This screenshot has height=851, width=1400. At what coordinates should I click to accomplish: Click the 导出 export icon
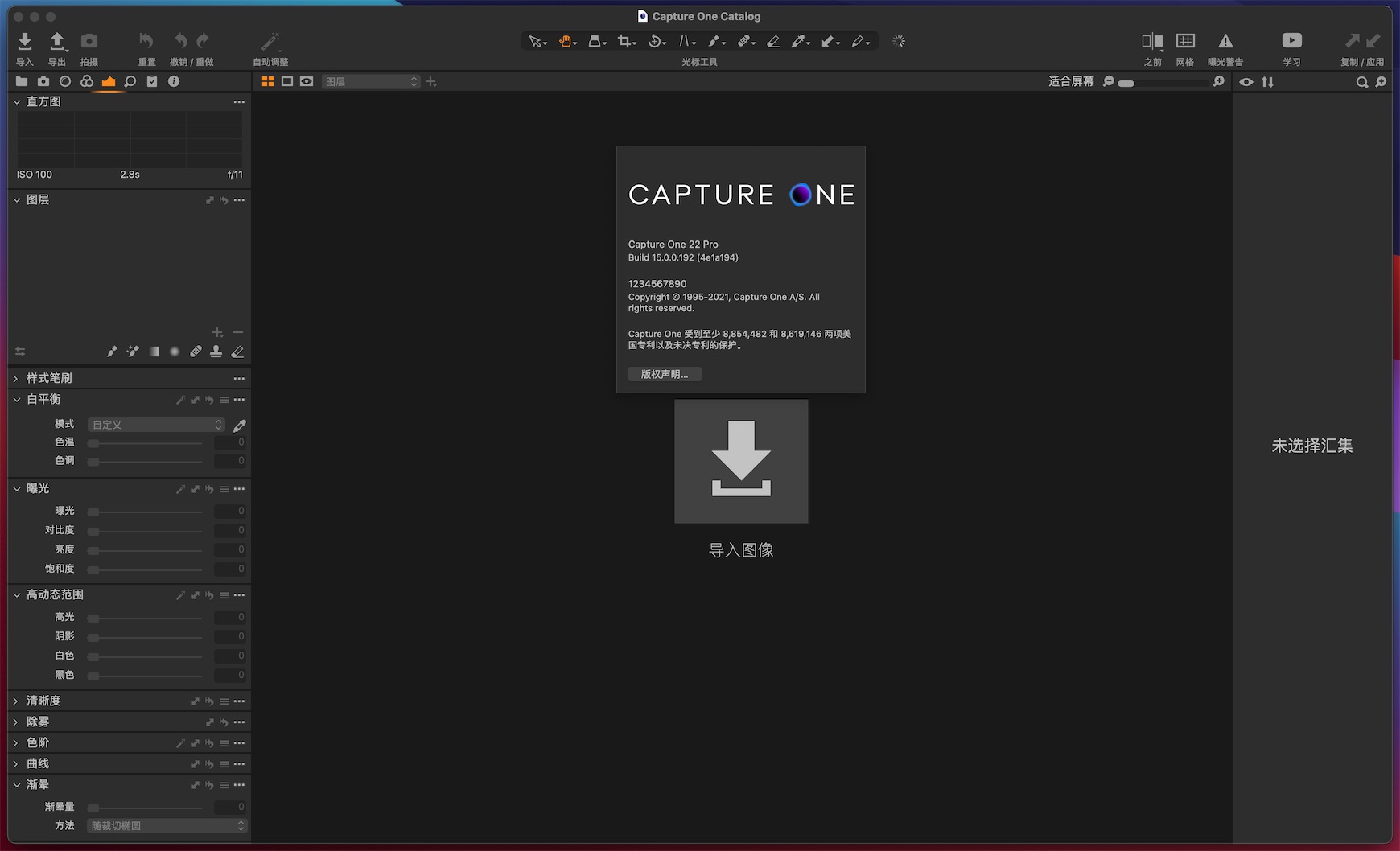tap(57, 41)
